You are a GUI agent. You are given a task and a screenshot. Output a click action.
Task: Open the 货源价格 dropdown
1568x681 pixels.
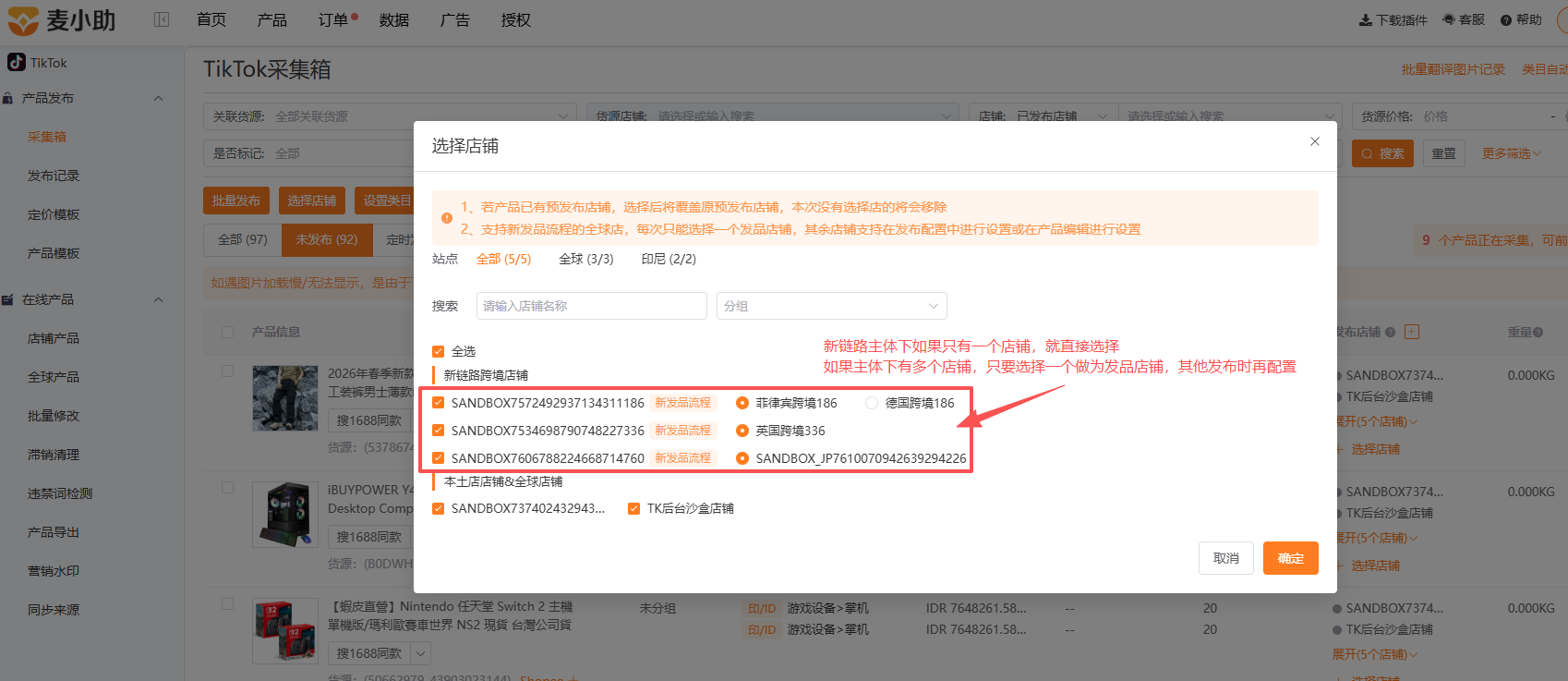1459,116
